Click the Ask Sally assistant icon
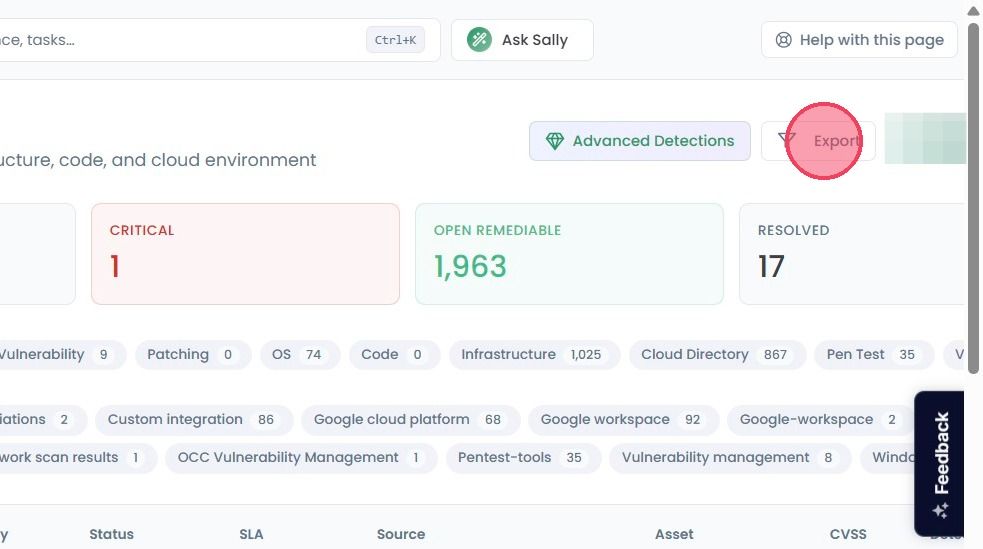Image resolution: width=983 pixels, height=549 pixels. (x=479, y=40)
